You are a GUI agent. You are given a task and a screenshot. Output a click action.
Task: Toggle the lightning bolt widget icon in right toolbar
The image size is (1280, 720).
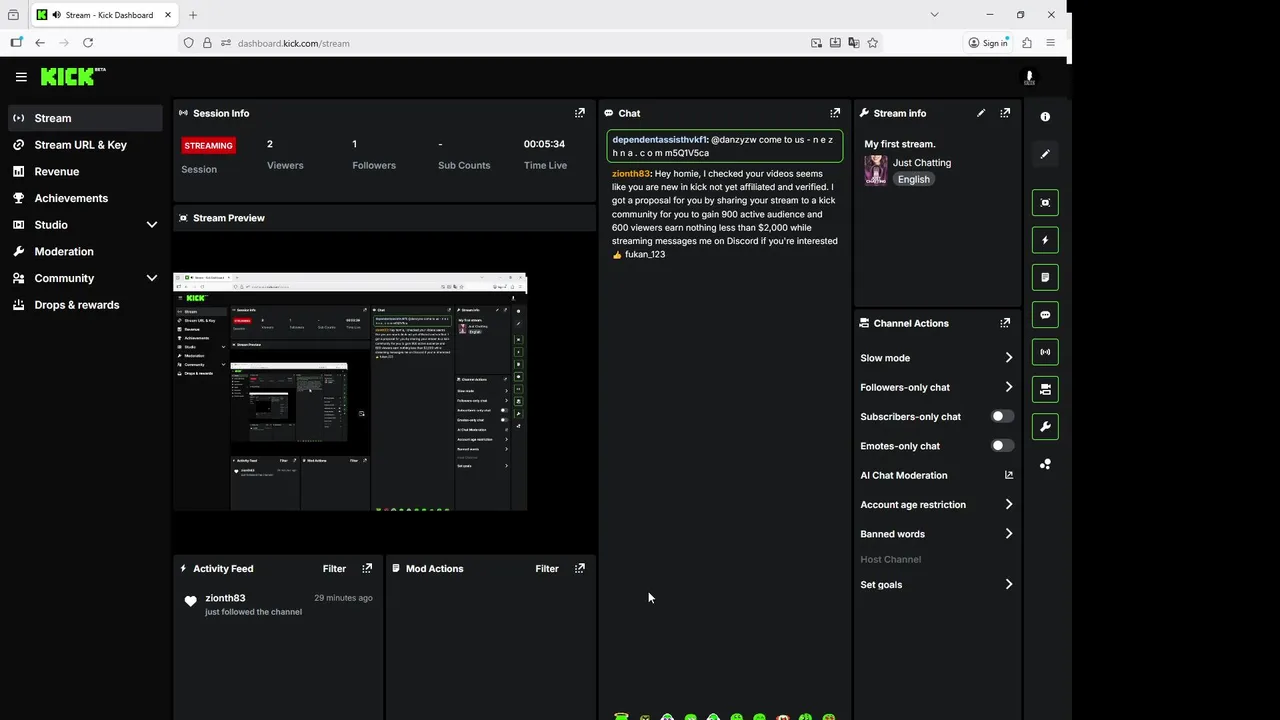1045,240
